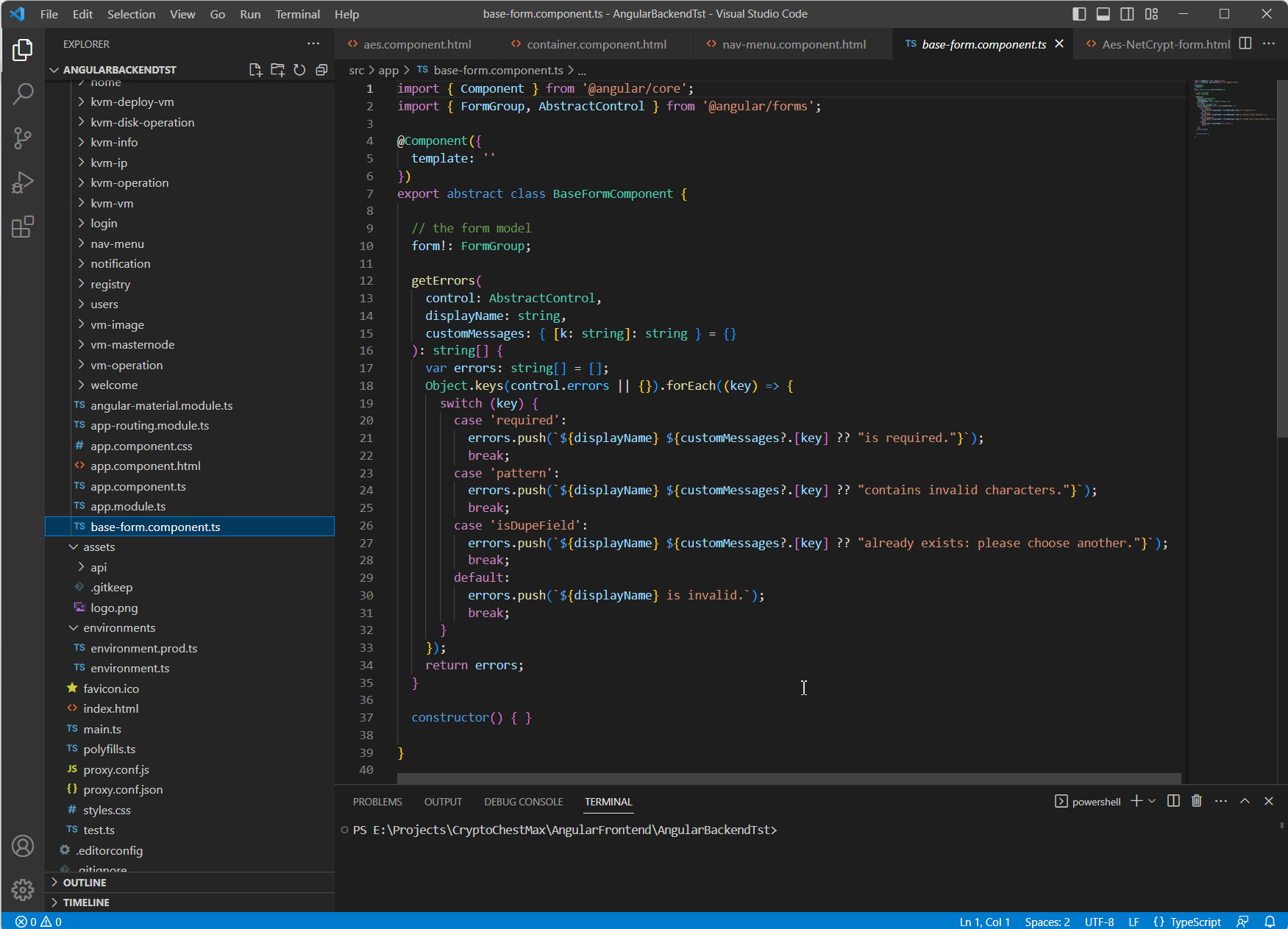Toggle the secondary side bar

coord(1127,14)
